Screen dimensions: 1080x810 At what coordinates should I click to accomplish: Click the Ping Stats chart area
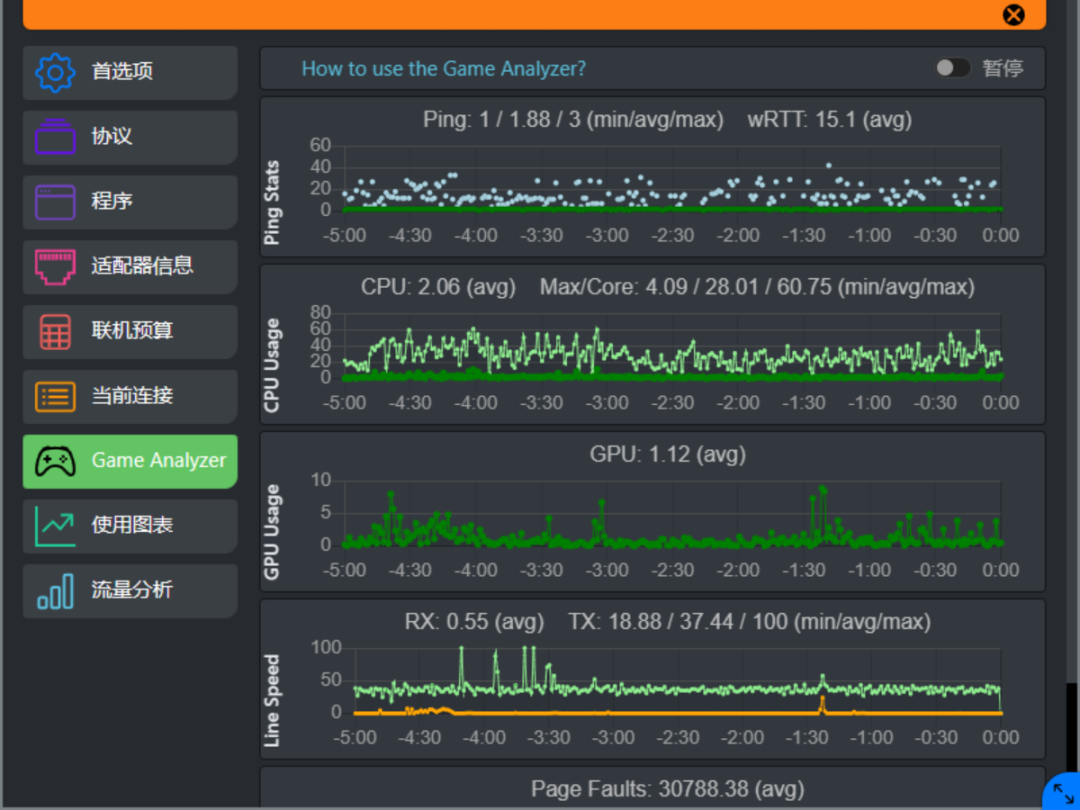tap(672, 178)
